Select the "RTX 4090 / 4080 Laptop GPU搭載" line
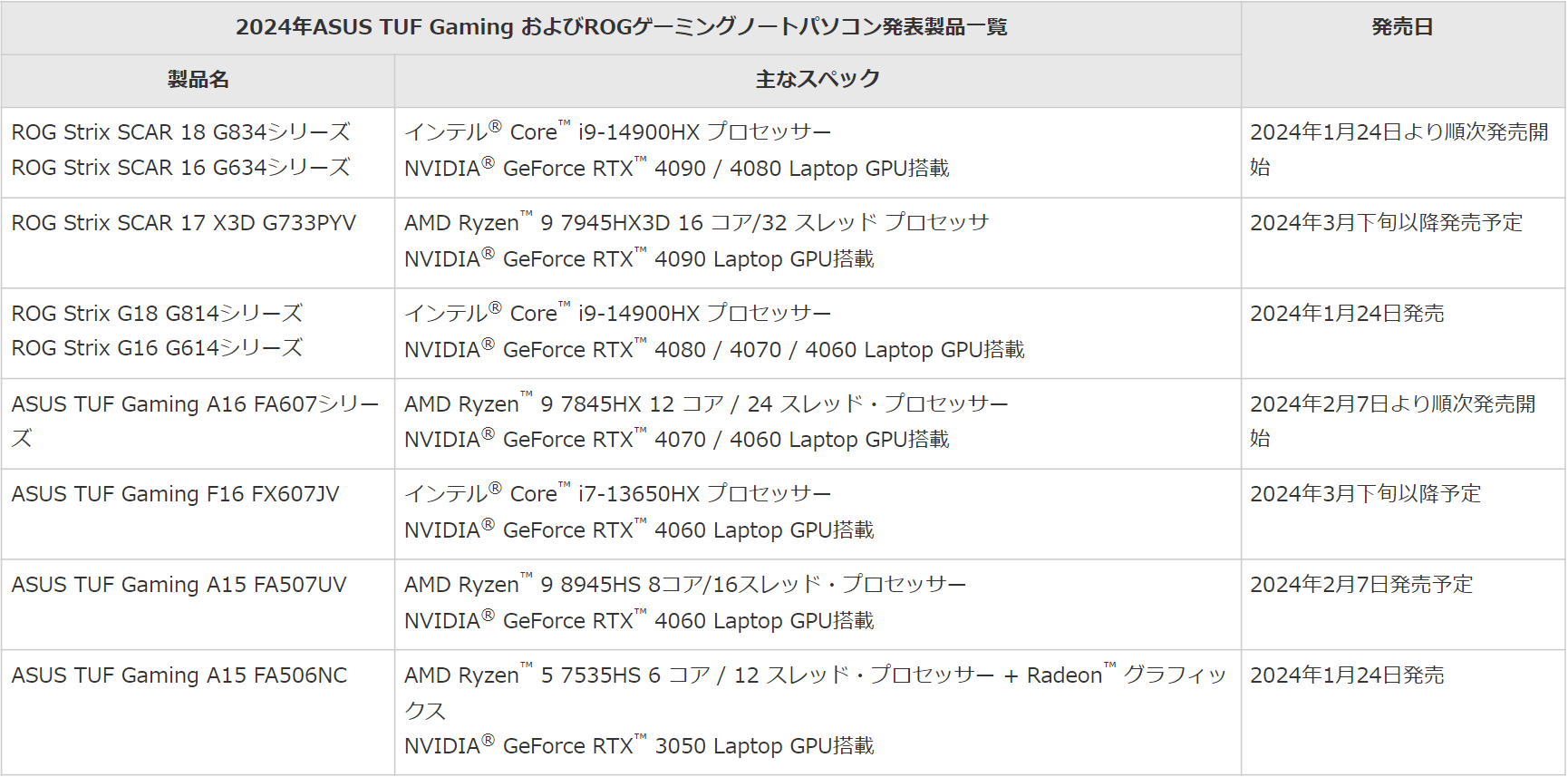Viewport: 1568px width, 777px height. pyautogui.click(x=677, y=169)
